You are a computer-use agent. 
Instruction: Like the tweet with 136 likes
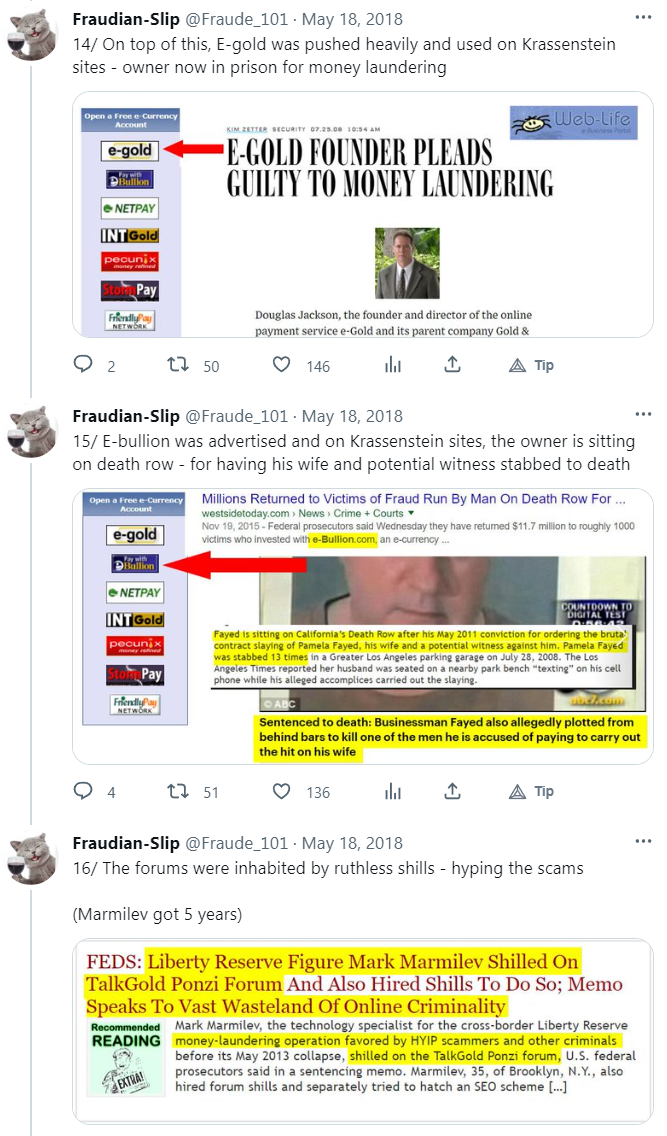[283, 791]
